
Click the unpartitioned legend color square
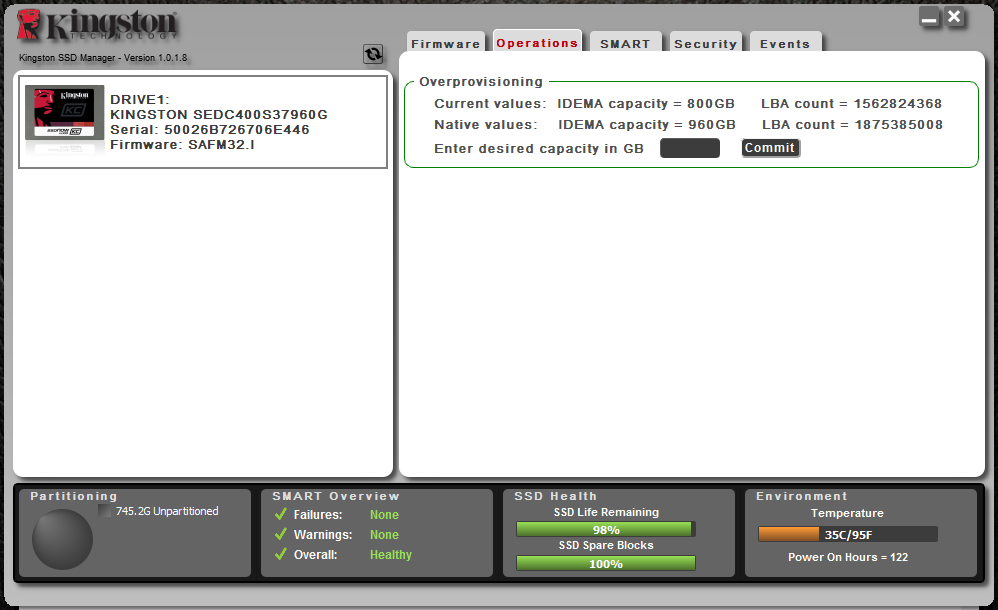(x=105, y=511)
